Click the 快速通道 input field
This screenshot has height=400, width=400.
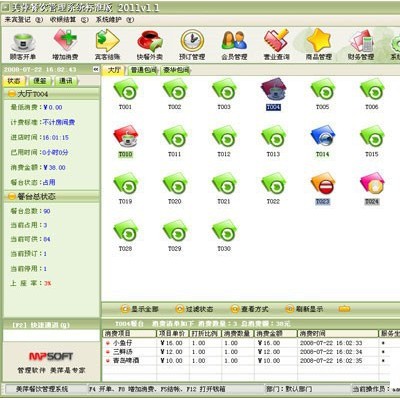pyautogui.click(x=51, y=336)
